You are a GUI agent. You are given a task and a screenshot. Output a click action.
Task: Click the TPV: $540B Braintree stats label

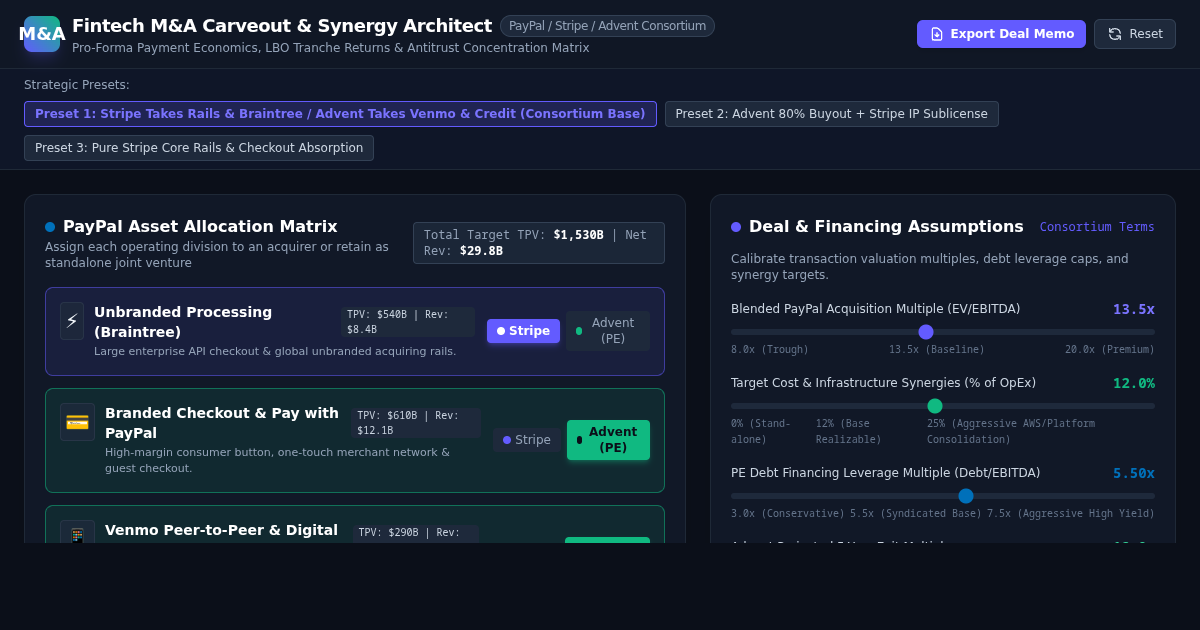pos(408,322)
